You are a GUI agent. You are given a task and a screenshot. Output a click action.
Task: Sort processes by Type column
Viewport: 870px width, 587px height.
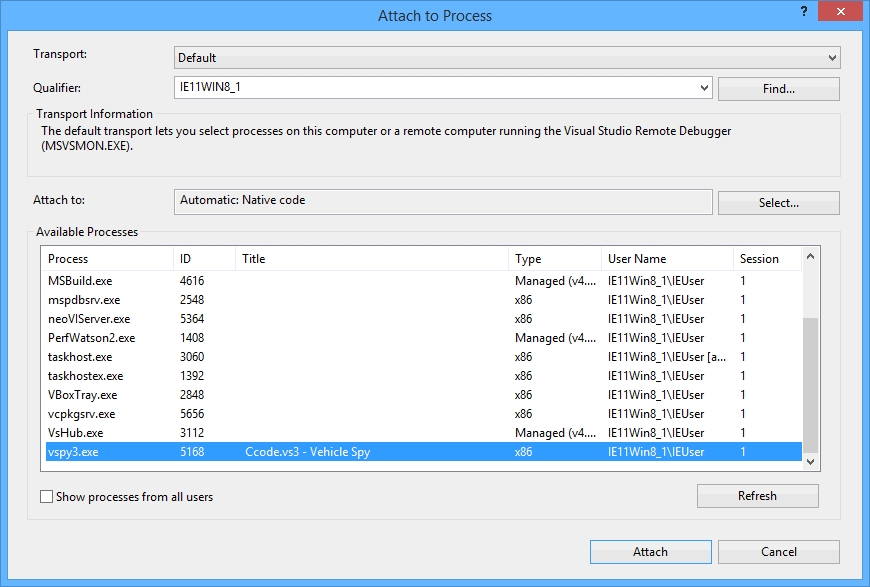click(x=554, y=259)
